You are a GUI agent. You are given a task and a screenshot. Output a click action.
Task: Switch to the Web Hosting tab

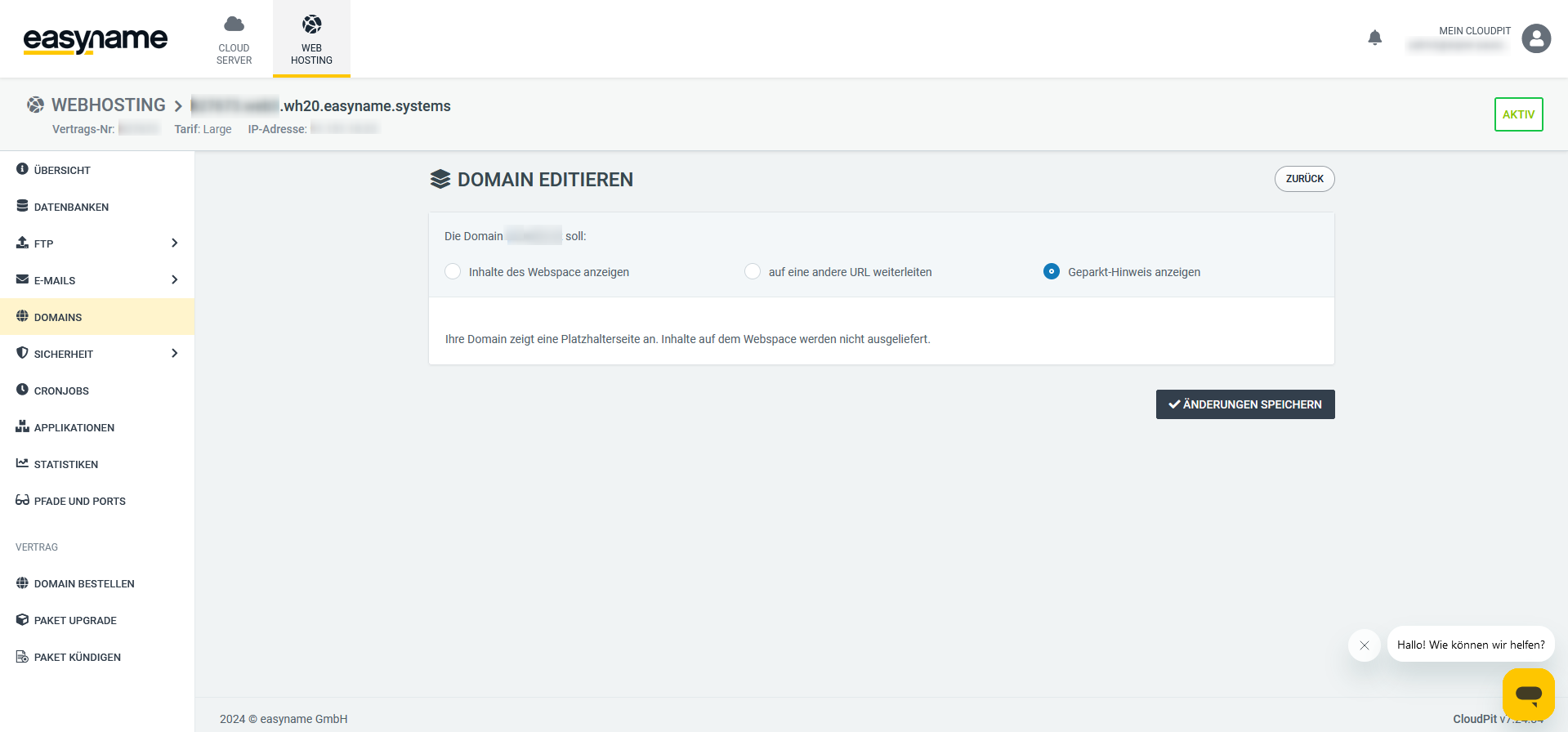point(311,39)
